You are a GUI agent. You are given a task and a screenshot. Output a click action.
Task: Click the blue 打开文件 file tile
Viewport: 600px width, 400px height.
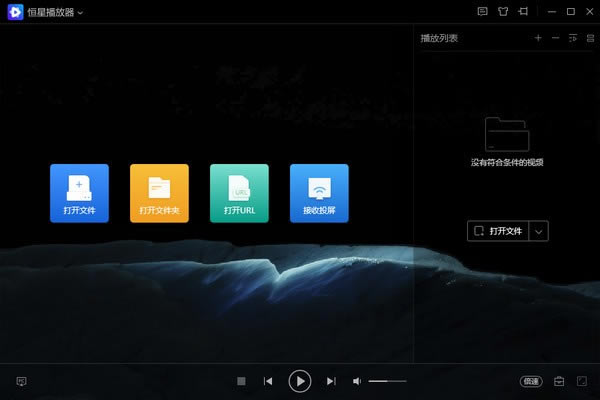tap(79, 192)
